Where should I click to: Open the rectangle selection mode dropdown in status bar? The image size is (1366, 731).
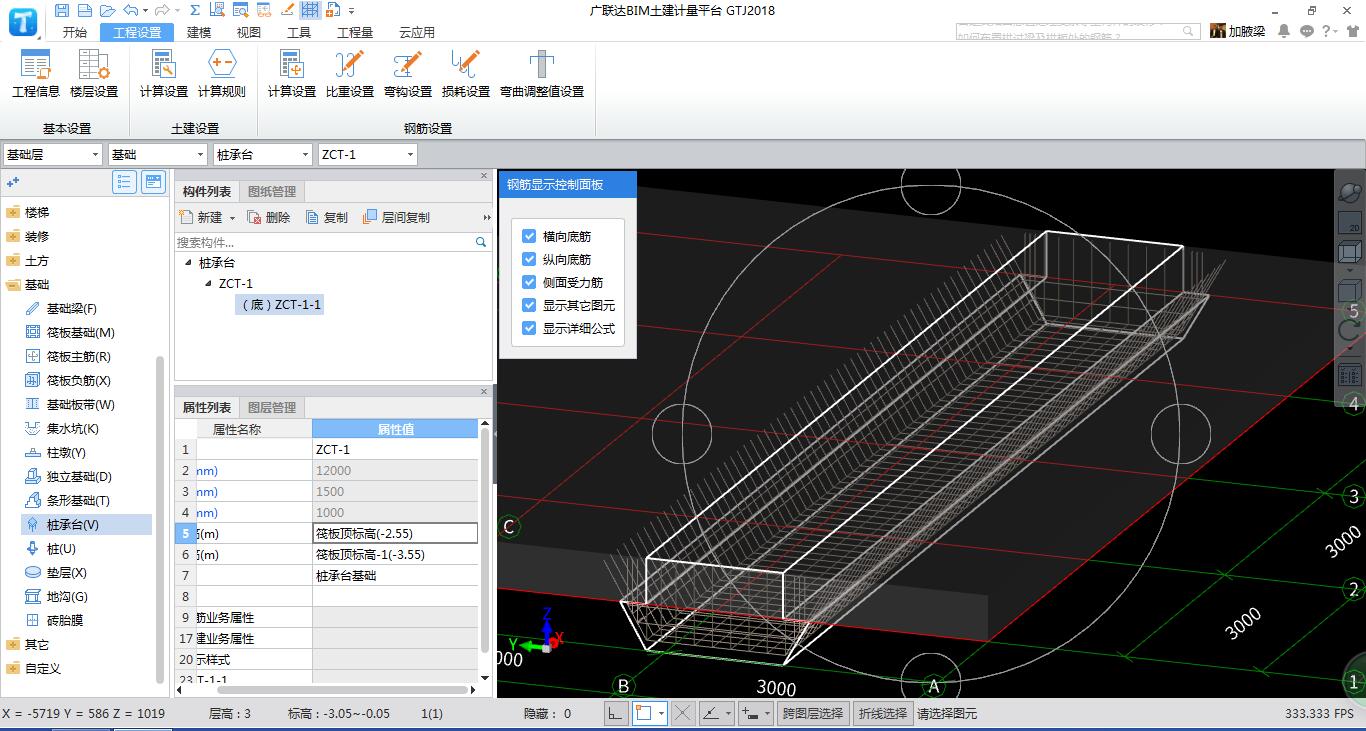click(x=661, y=713)
